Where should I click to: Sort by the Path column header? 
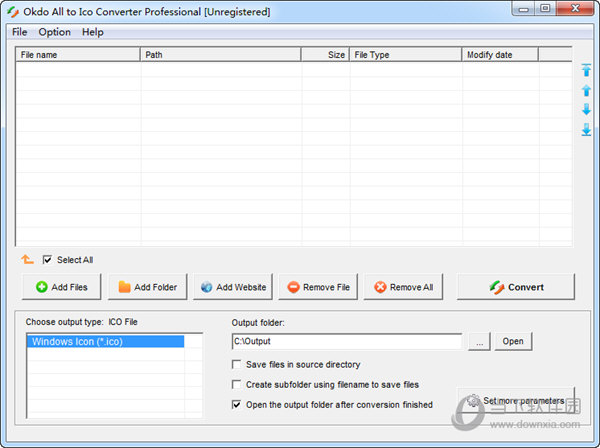[221, 55]
